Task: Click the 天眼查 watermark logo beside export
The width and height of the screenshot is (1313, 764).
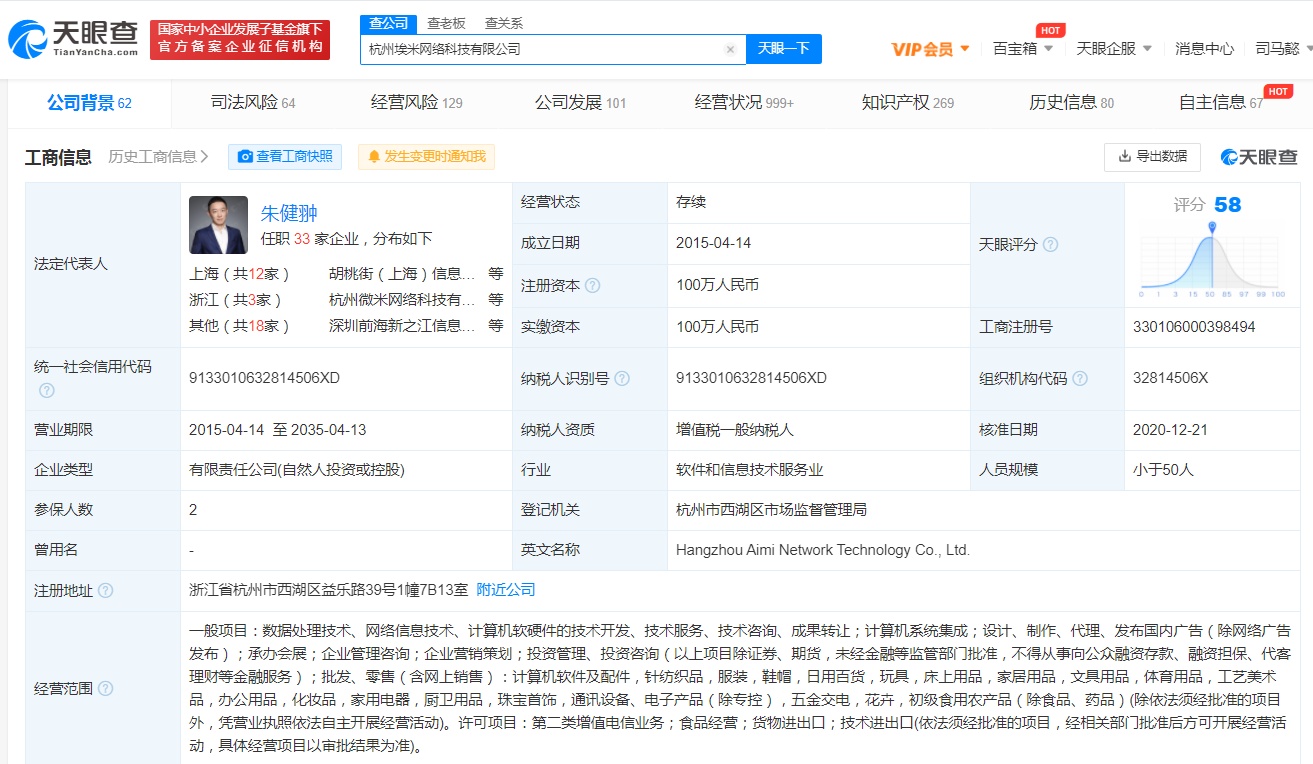Action: pos(1260,157)
